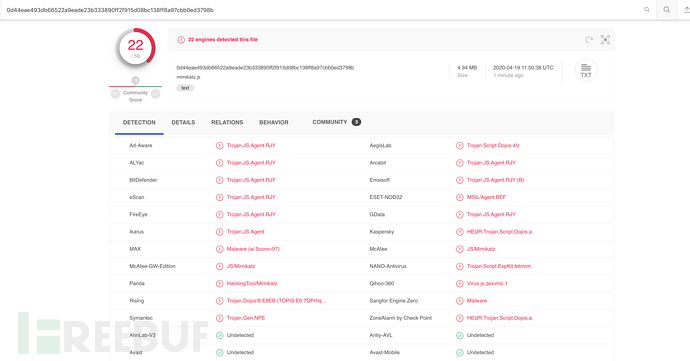Click the HackingTool/Mimikatz result for Panda
This screenshot has width=690, height=361.
(252, 284)
